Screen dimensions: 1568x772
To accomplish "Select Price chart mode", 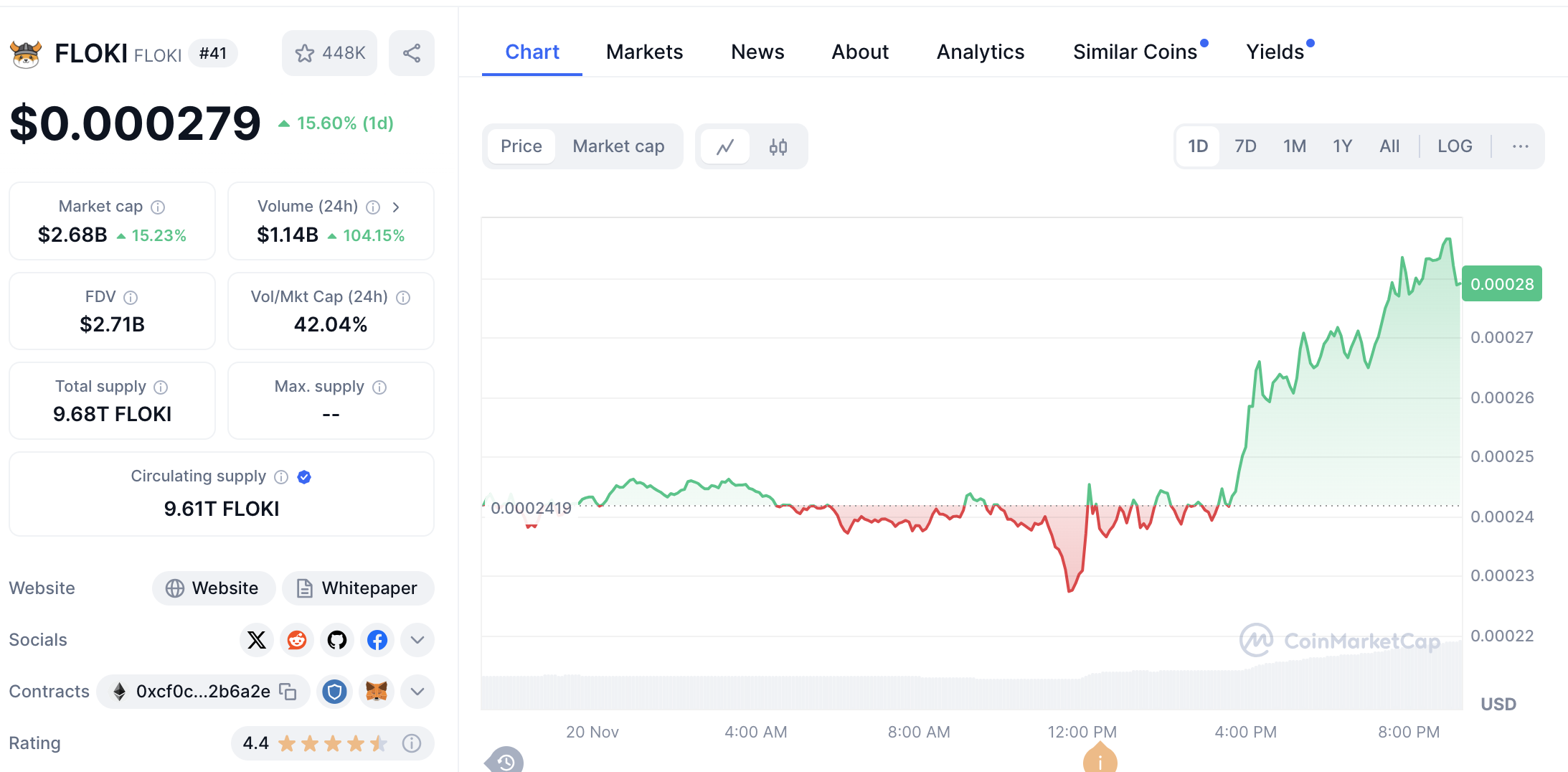I will tap(521, 146).
